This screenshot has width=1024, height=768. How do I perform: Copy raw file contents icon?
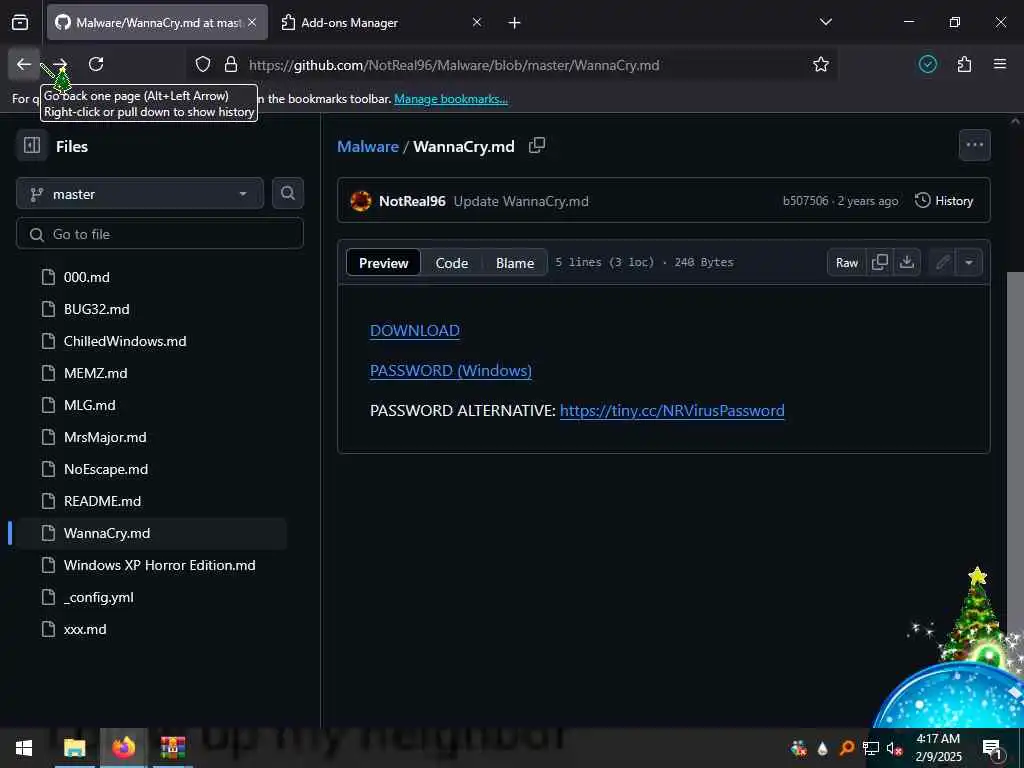pyautogui.click(x=880, y=263)
